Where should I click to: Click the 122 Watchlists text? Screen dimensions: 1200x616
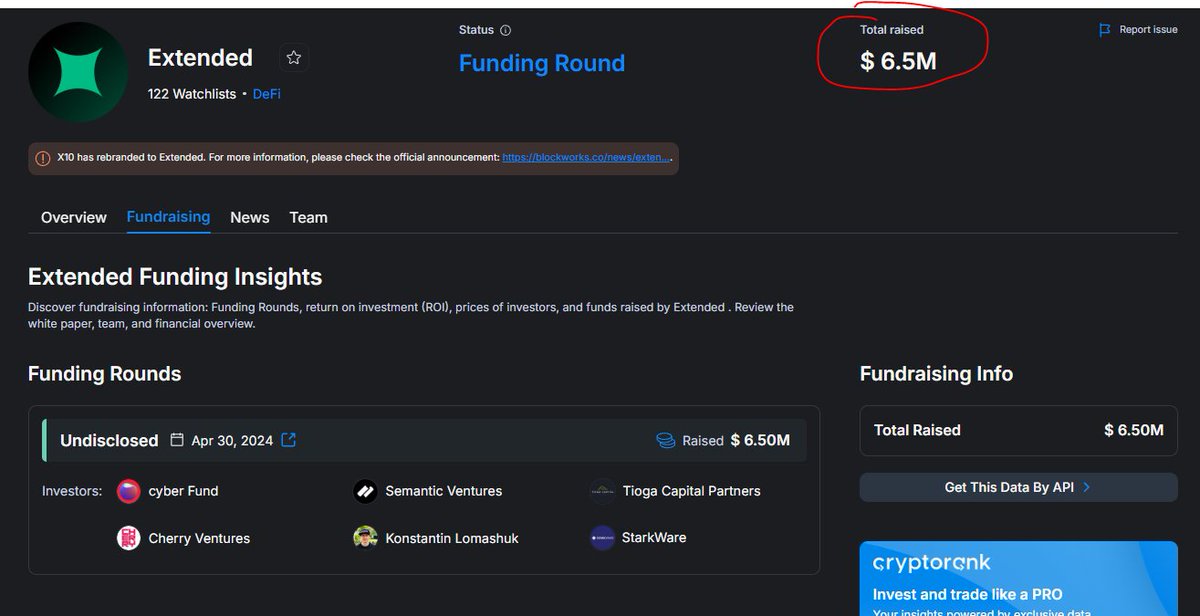click(192, 94)
